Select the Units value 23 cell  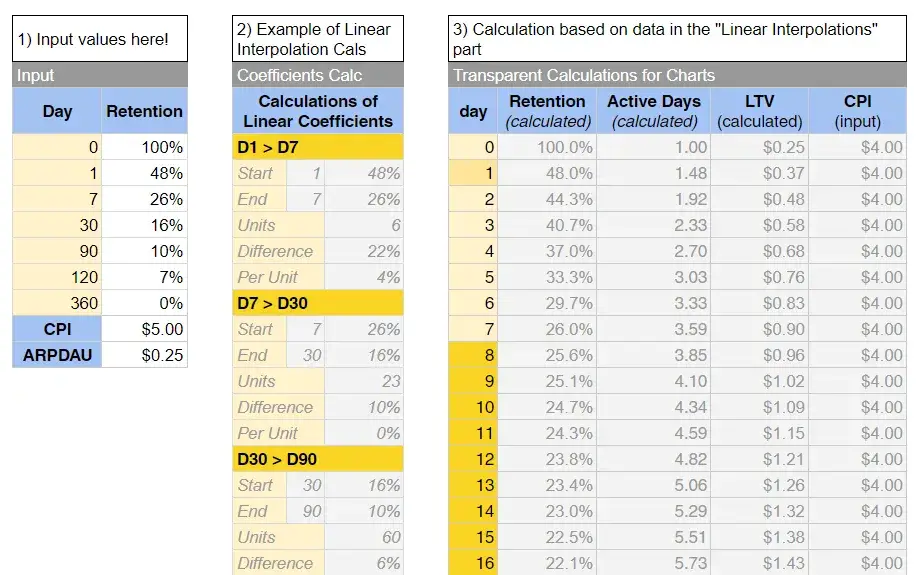[364, 381]
